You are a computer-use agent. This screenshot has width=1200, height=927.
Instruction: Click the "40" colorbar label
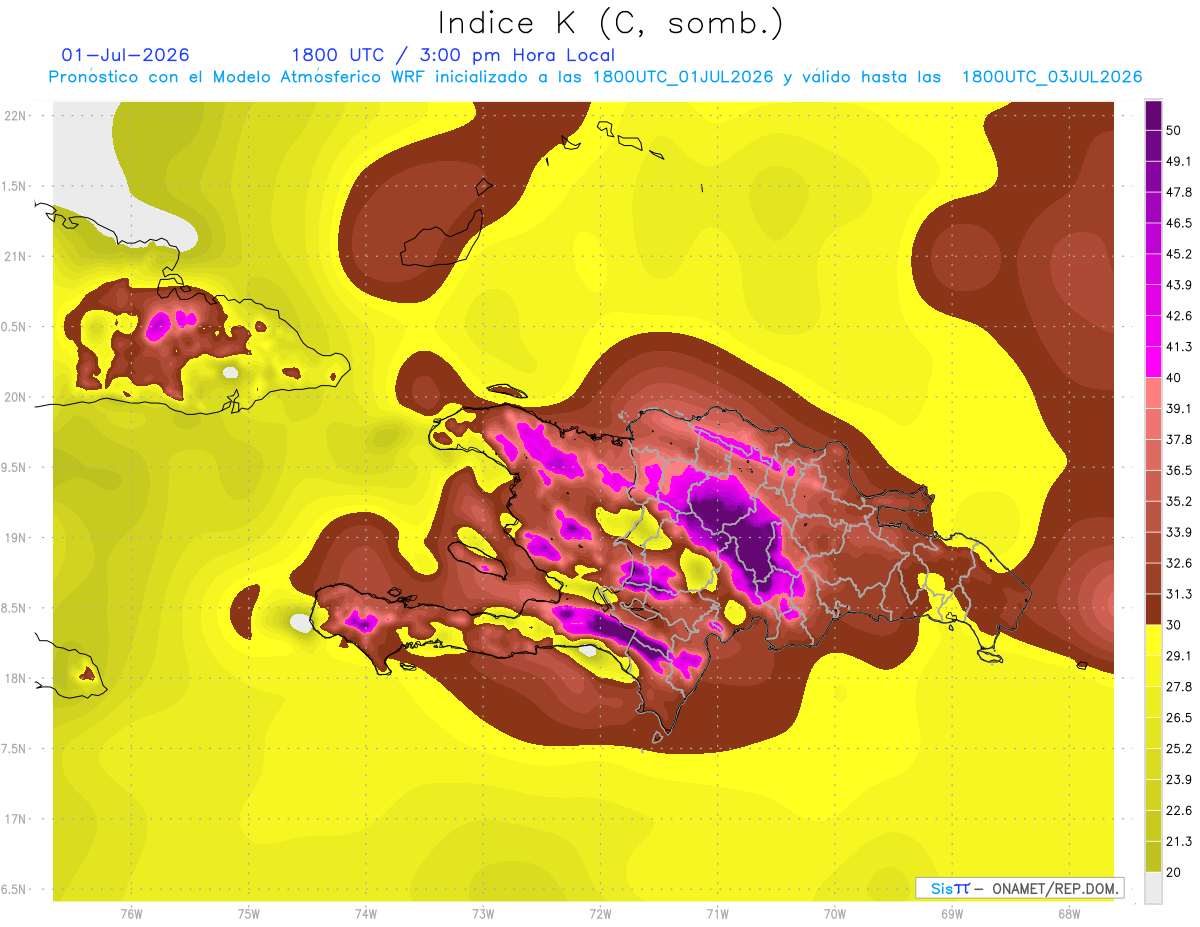(x=1174, y=377)
